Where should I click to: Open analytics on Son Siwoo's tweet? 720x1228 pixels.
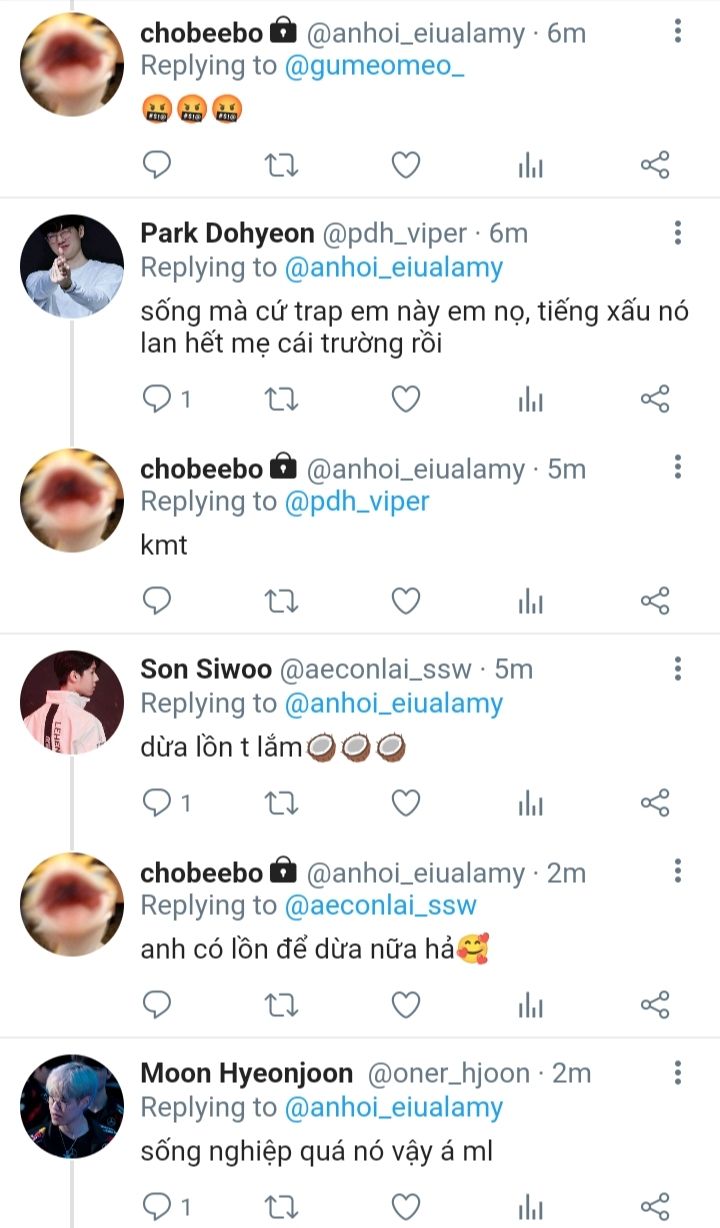pos(530,802)
